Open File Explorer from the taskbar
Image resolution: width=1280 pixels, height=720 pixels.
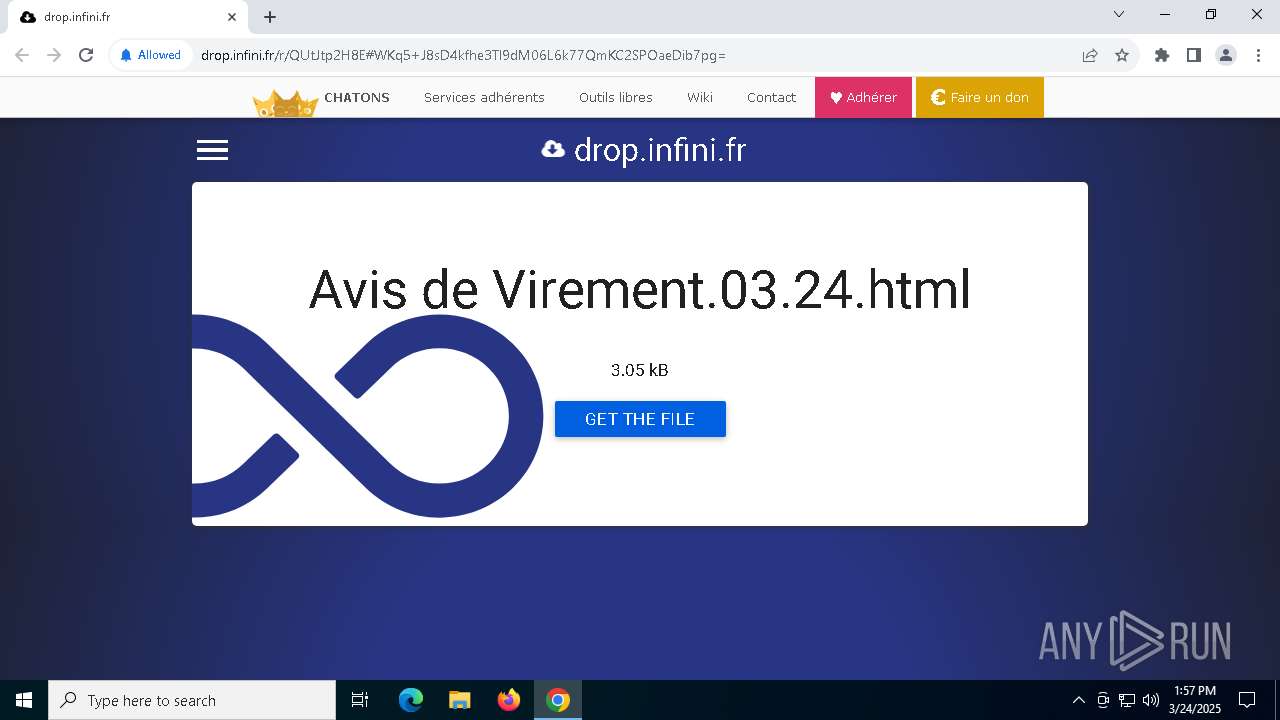pos(460,700)
